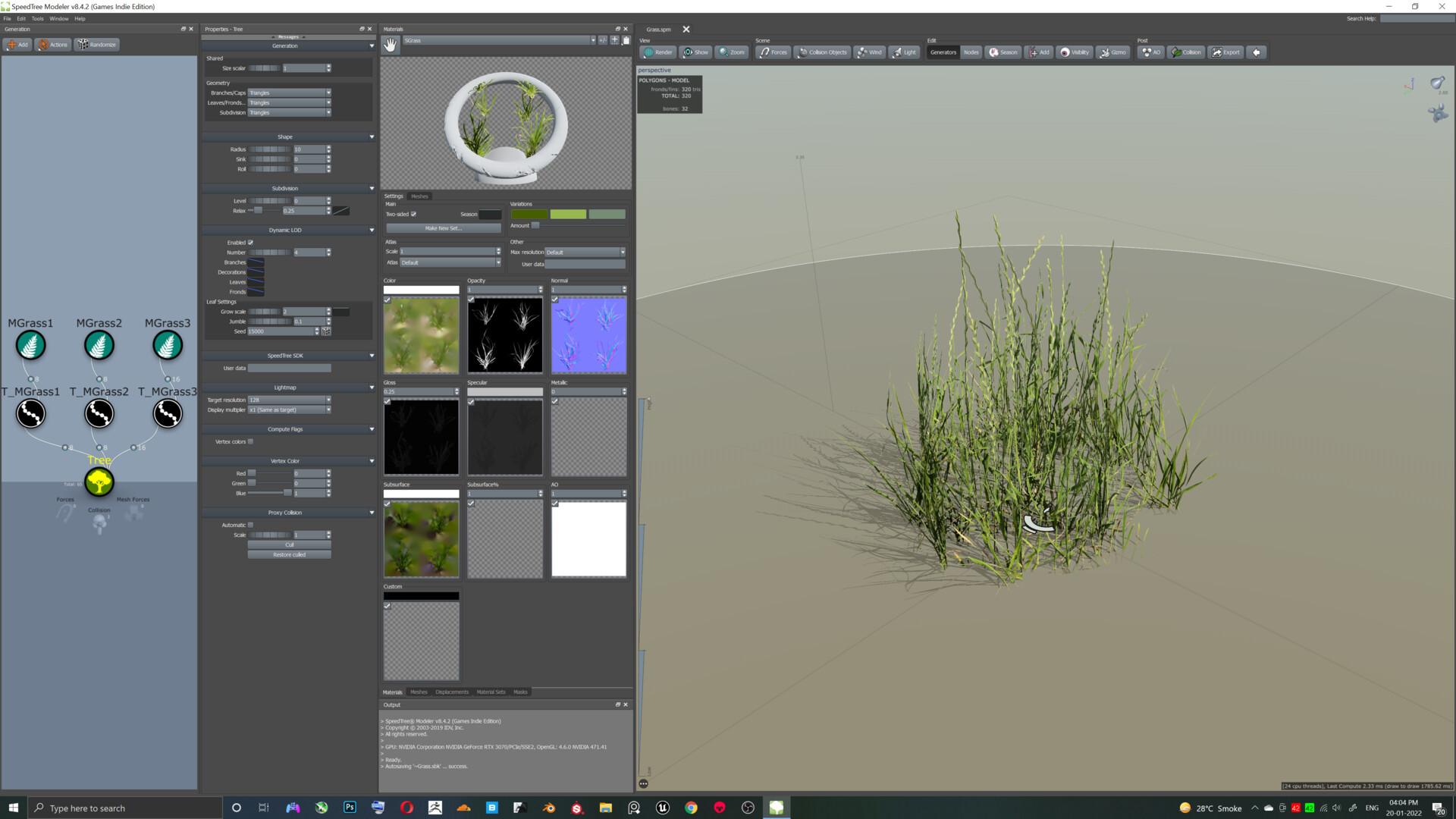This screenshot has width=1456, height=819.
Task: Uncheck the Two-sided checkbox in Main settings
Action: click(x=413, y=214)
